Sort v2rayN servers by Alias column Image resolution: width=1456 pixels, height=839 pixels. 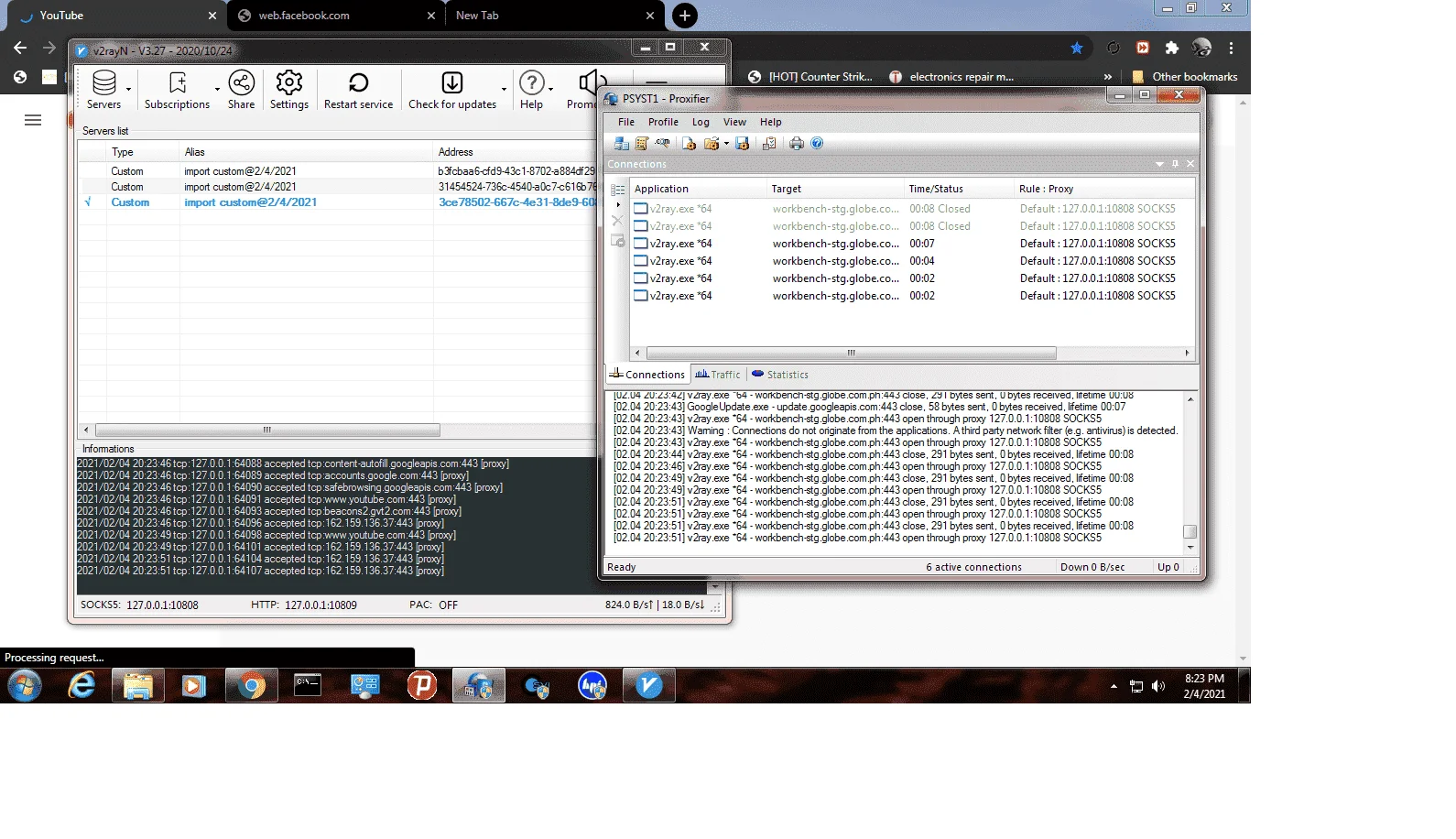306,152
